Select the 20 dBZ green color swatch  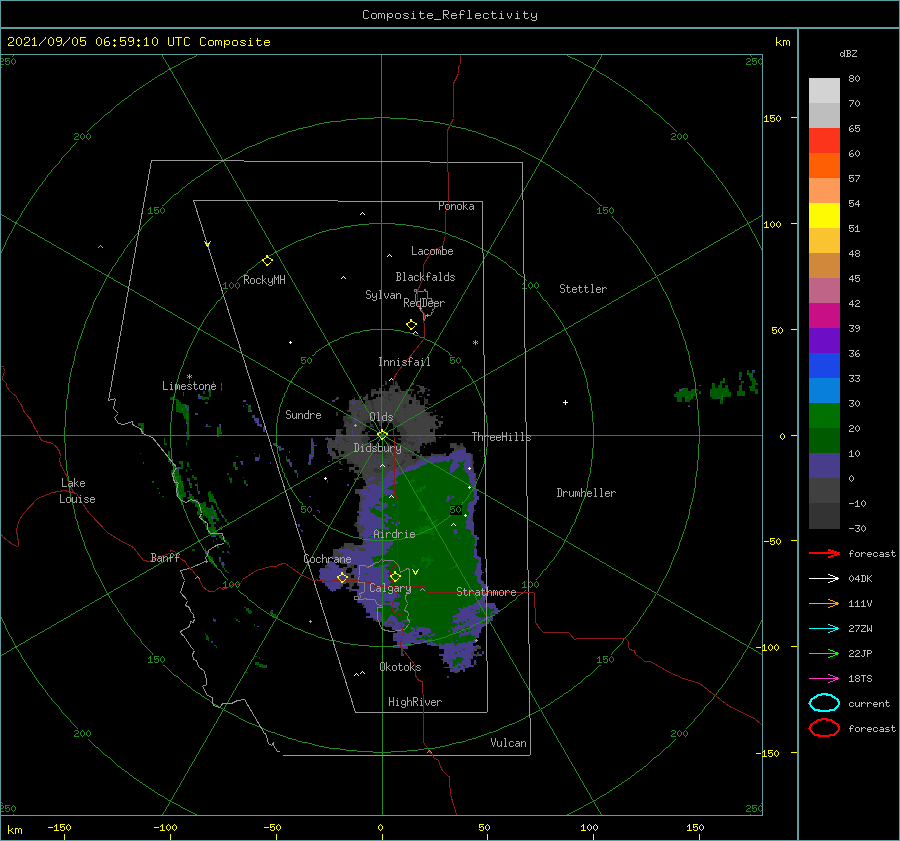click(x=824, y=415)
